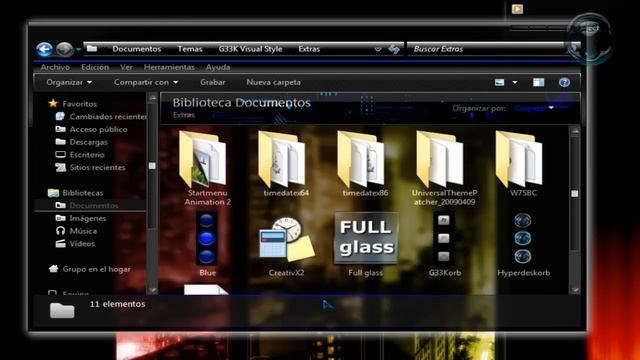Select the CreativX2 item
The width and height of the screenshot is (640, 360).
point(286,247)
